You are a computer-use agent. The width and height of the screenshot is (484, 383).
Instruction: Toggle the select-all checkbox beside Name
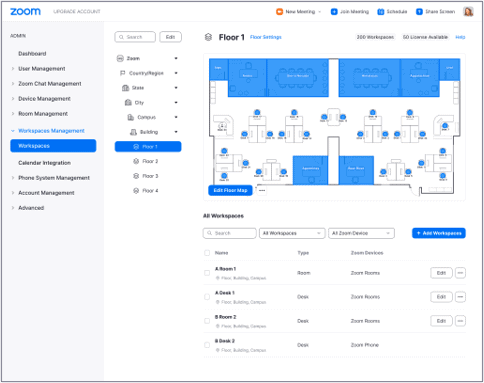point(207,253)
